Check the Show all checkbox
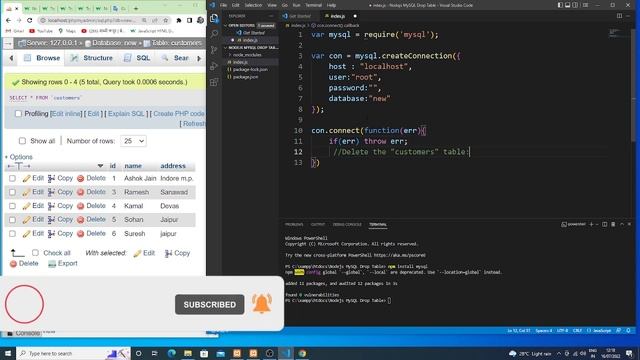640x360 pixels. click(x=22, y=141)
